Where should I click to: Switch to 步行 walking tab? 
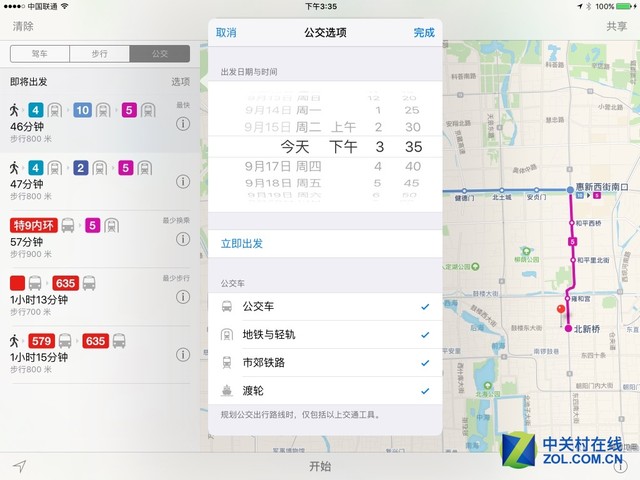click(100, 53)
